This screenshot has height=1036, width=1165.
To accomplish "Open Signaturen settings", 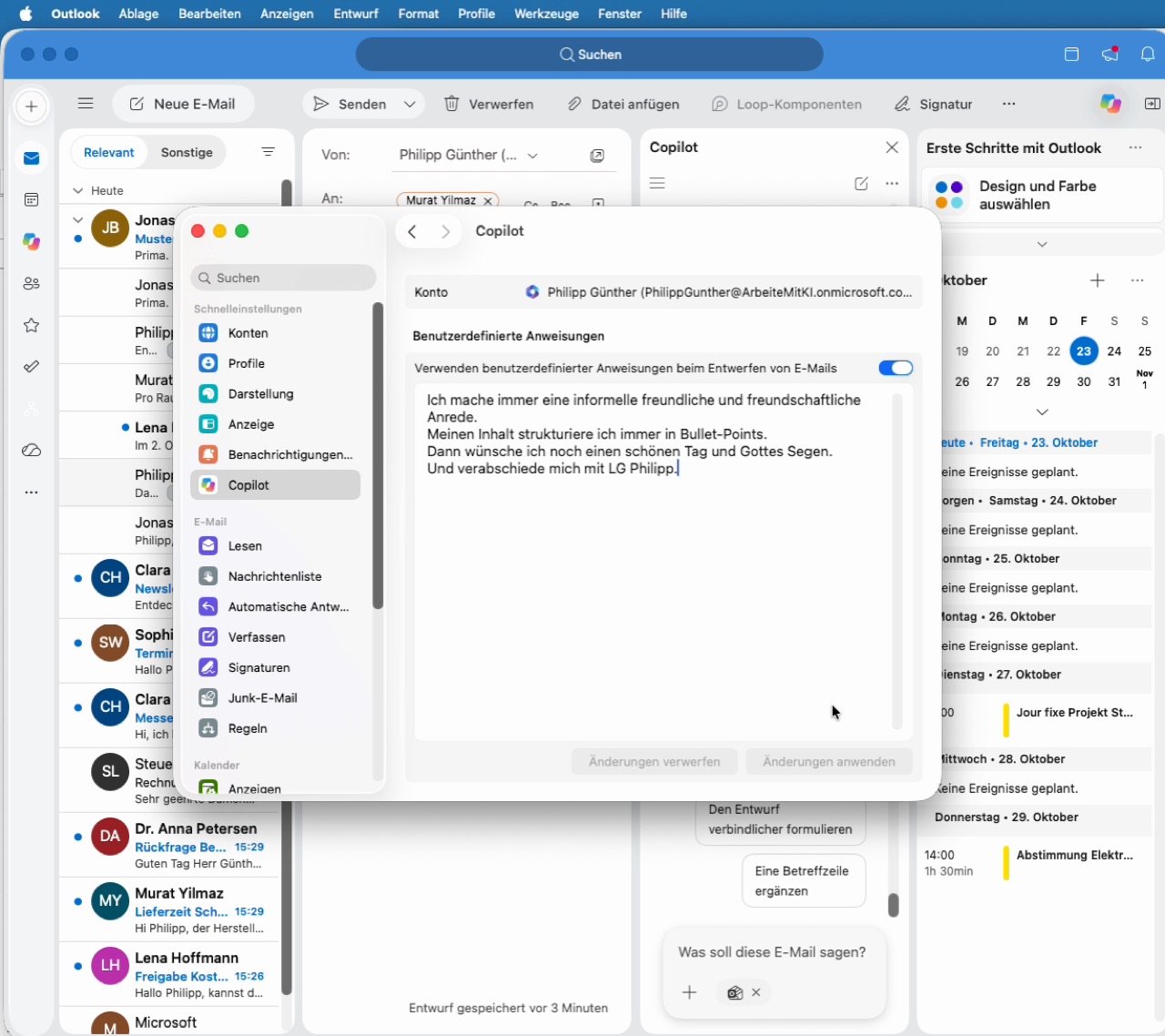I will [275, 667].
